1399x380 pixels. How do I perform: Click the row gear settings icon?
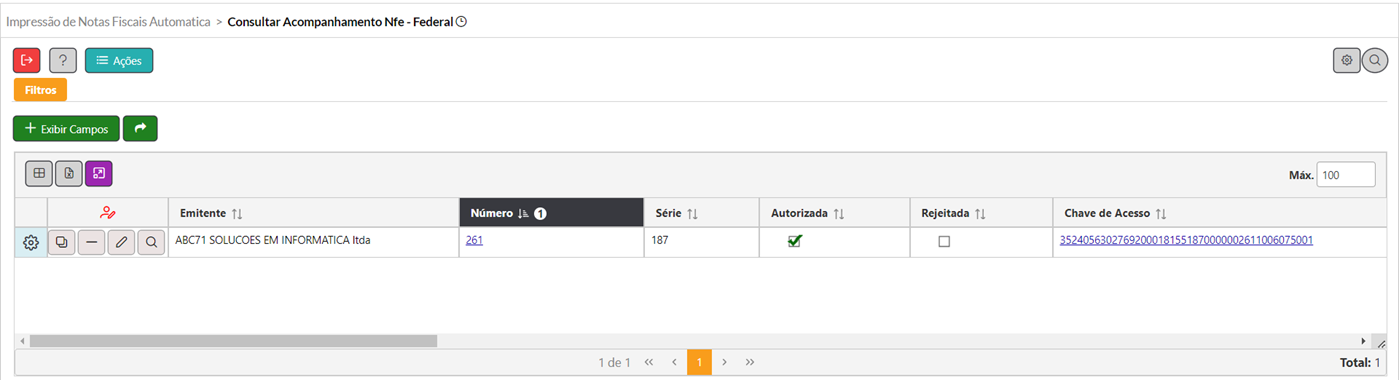(x=31, y=242)
